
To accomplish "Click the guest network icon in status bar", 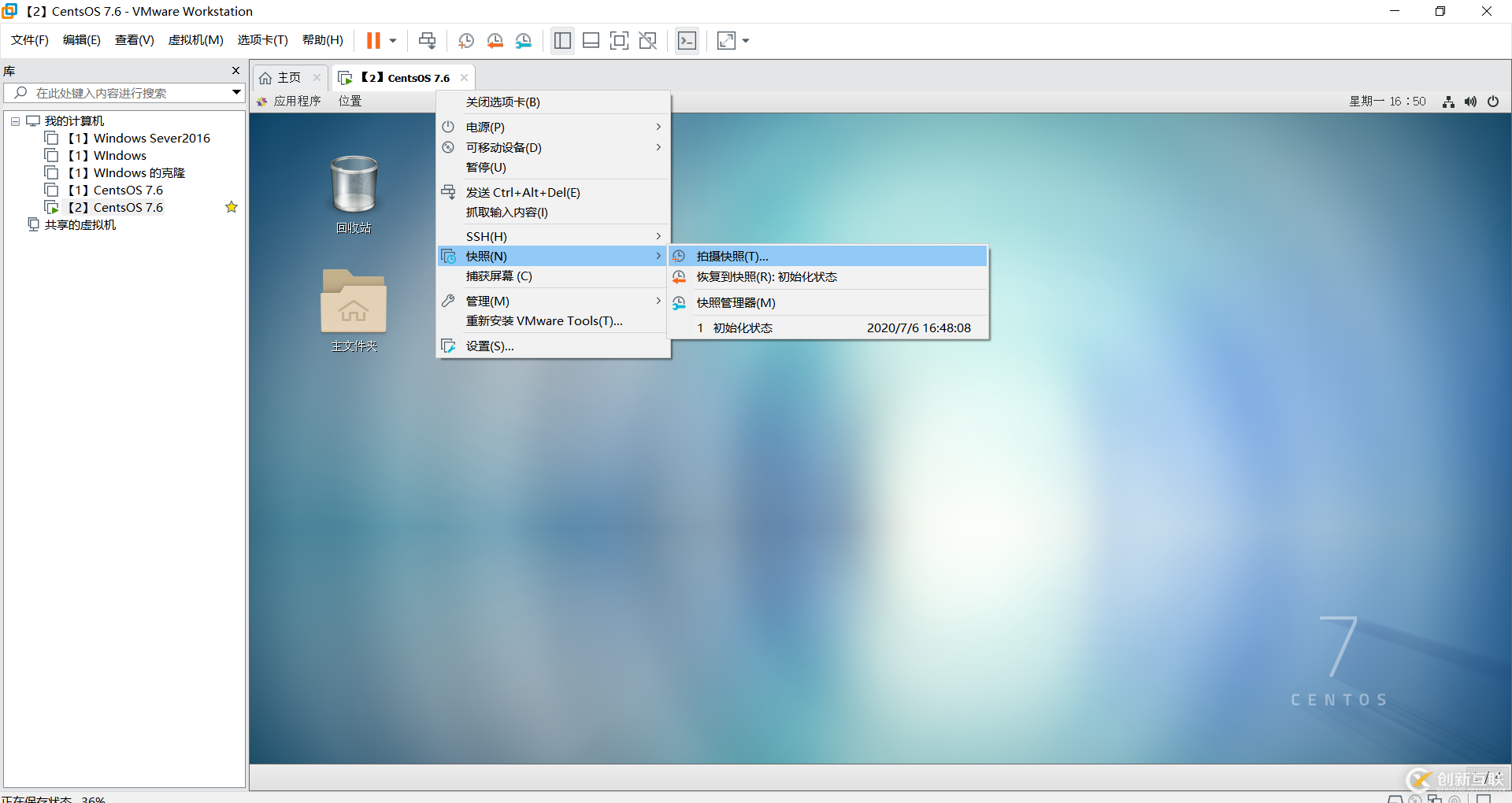I will pos(1448,101).
